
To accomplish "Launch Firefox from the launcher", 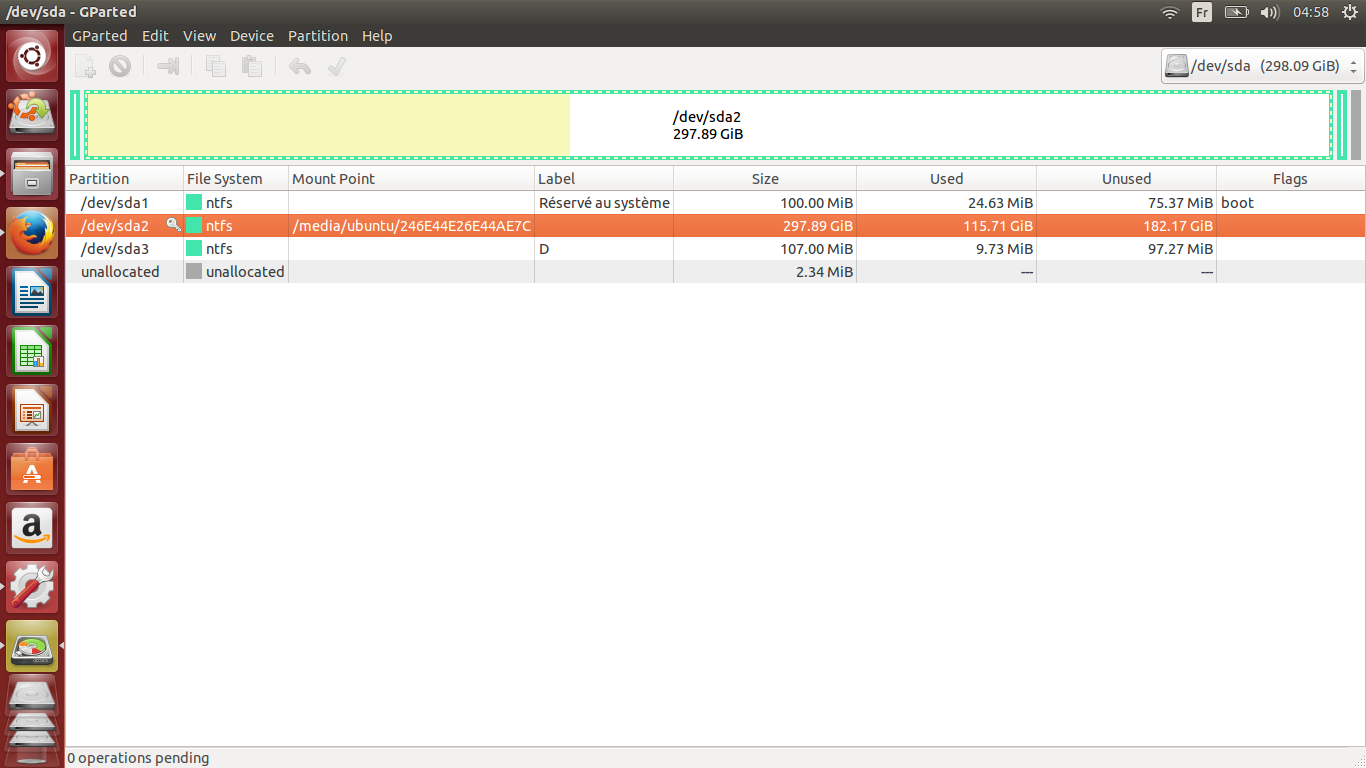I will 33,233.
